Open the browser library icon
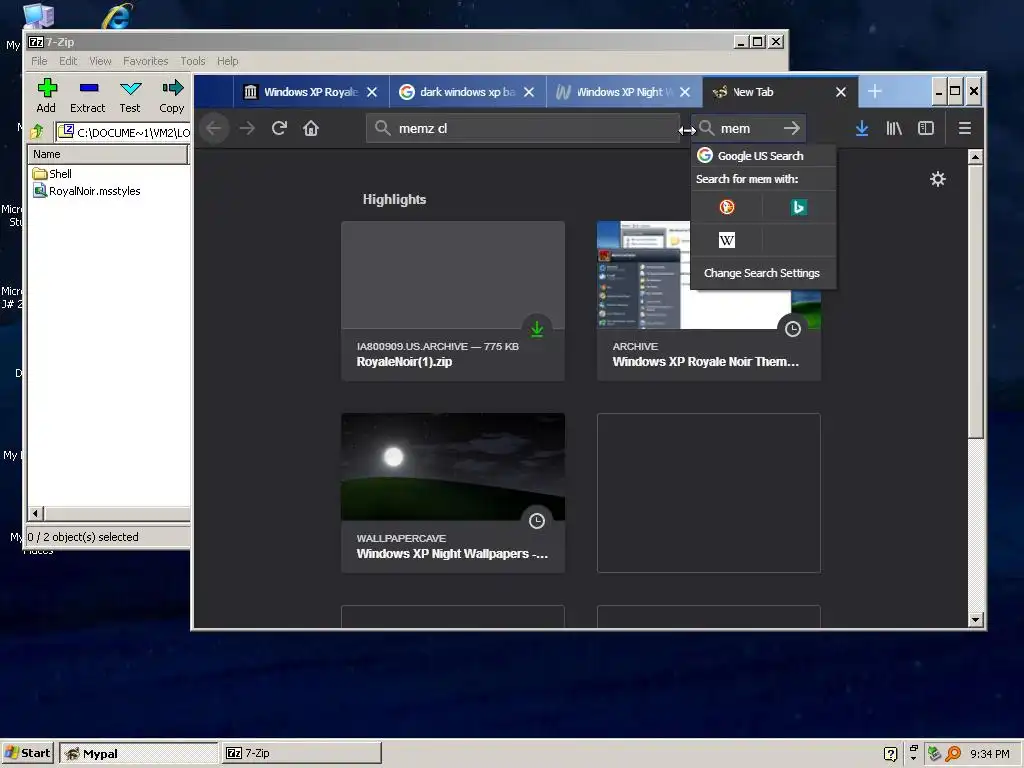The height and width of the screenshot is (768, 1024). [x=893, y=128]
